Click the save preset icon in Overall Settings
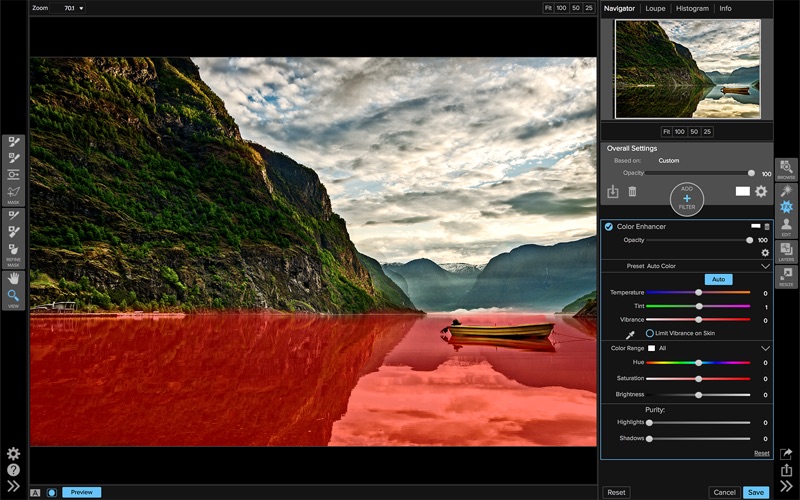The width and height of the screenshot is (800, 500). (x=613, y=192)
